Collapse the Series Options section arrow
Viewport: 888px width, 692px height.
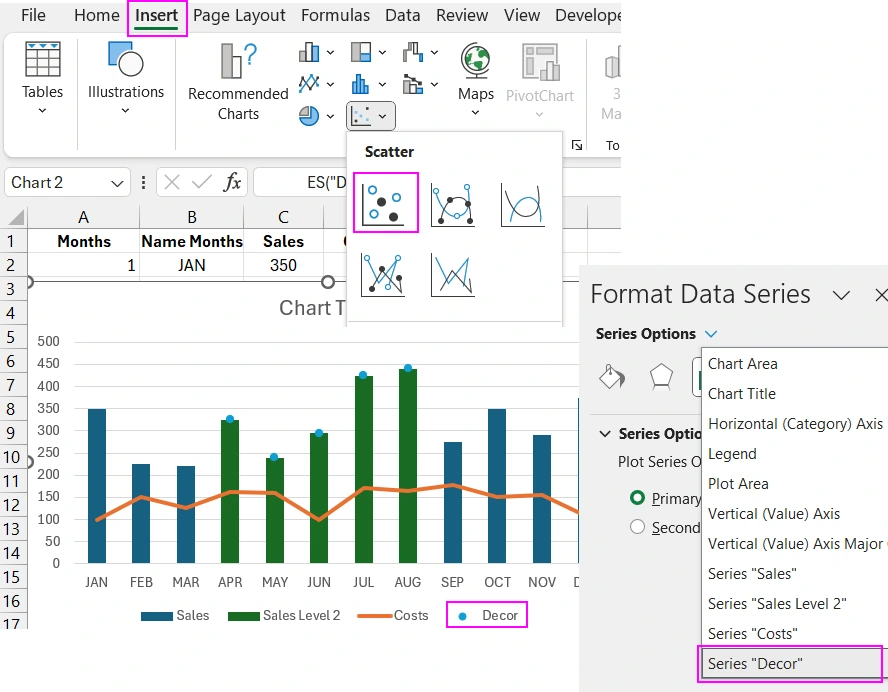point(604,434)
